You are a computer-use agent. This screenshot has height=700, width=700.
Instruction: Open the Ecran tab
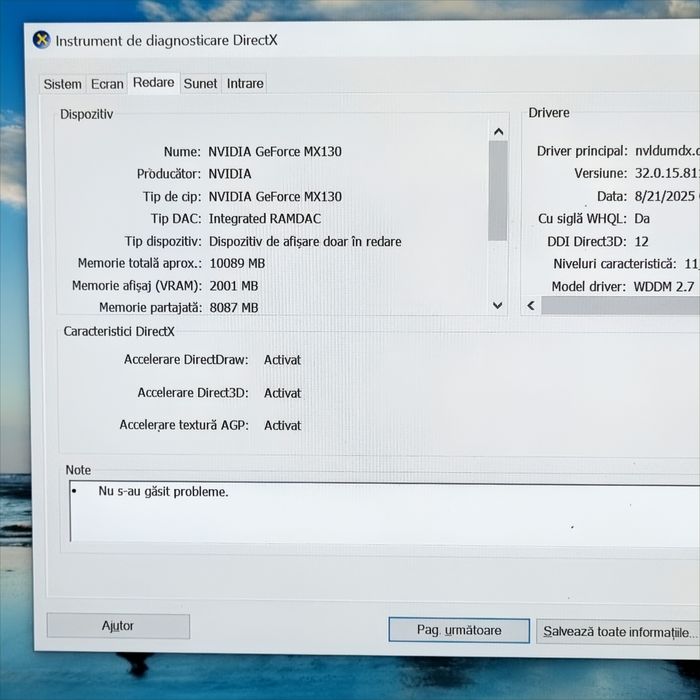click(x=107, y=84)
